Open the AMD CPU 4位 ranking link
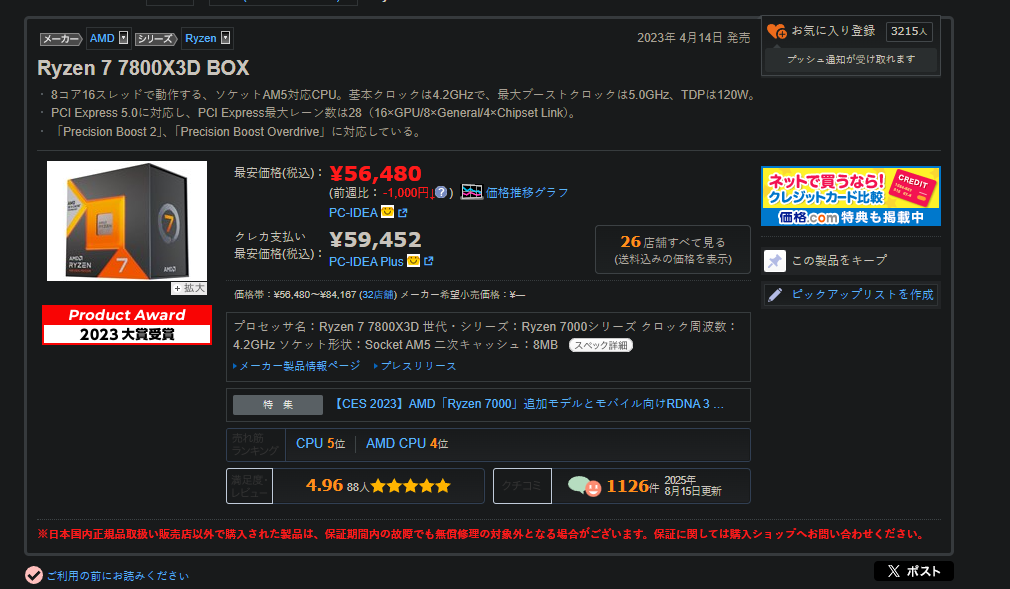 tap(407, 443)
